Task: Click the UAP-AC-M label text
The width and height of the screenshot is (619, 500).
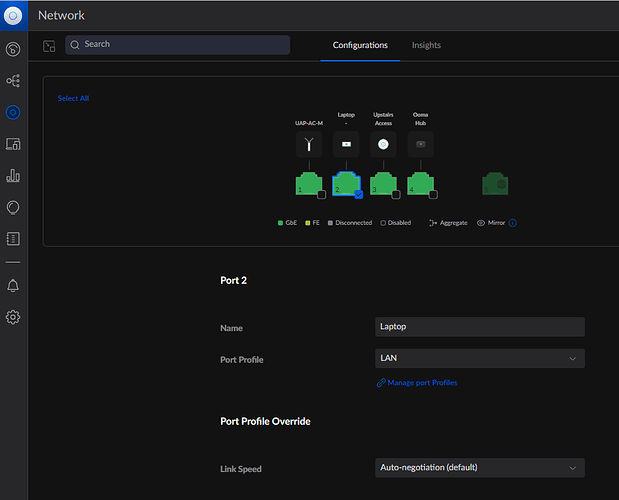Action: [309, 123]
